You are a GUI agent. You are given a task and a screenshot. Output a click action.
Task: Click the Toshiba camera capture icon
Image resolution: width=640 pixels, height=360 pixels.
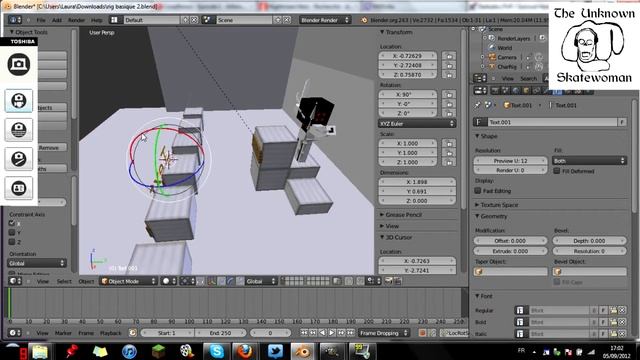click(18, 64)
